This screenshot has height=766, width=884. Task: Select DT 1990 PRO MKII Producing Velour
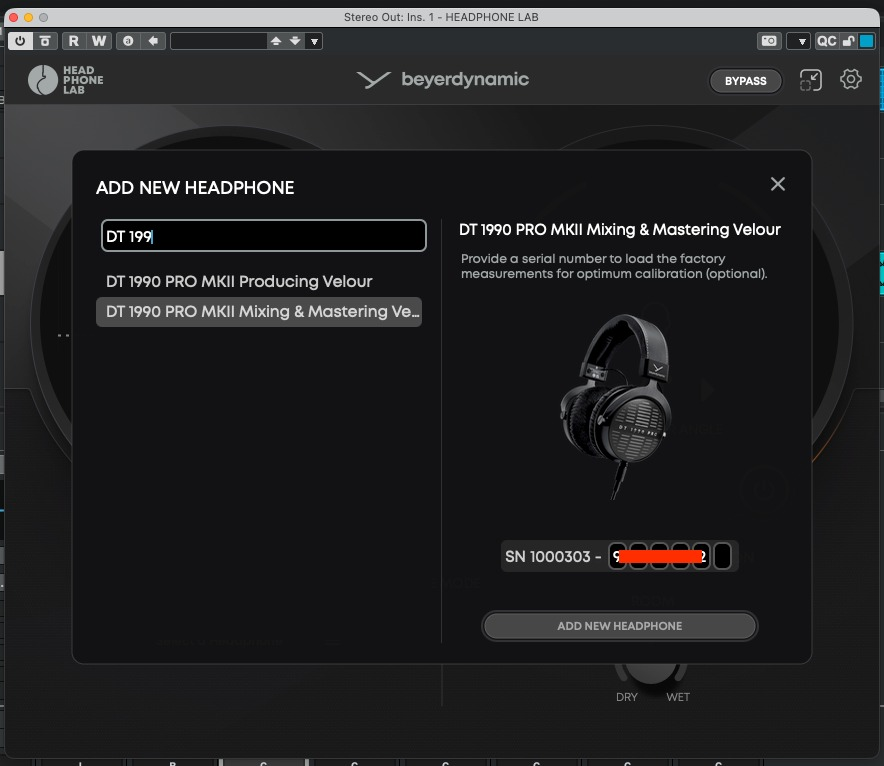pyautogui.click(x=239, y=282)
